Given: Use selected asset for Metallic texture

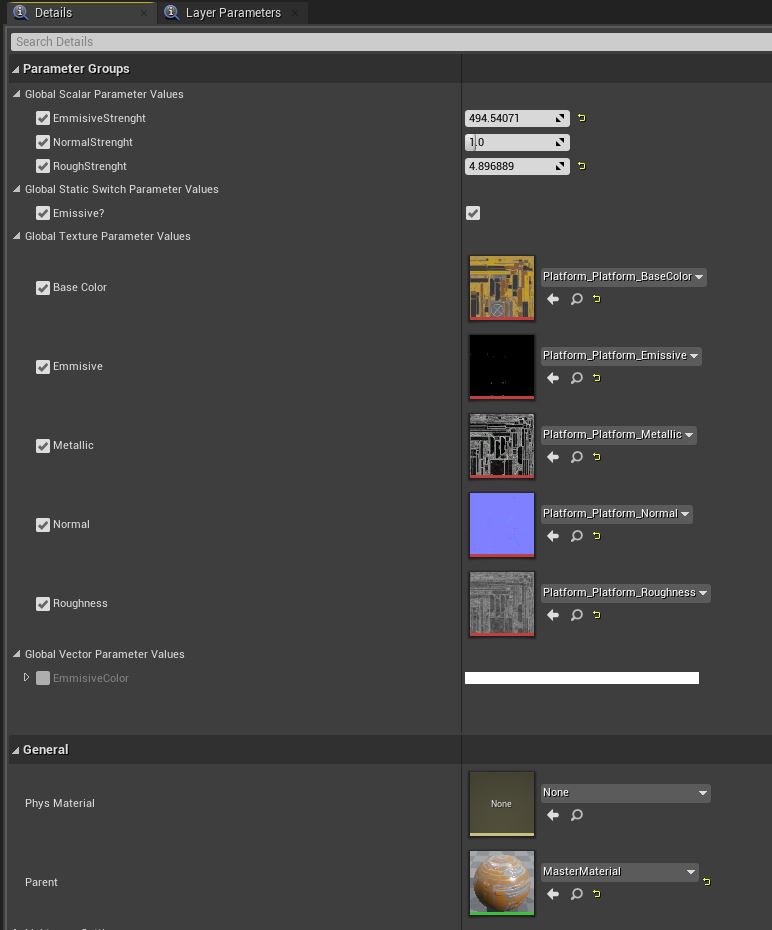Looking at the screenshot, I should pos(553,457).
